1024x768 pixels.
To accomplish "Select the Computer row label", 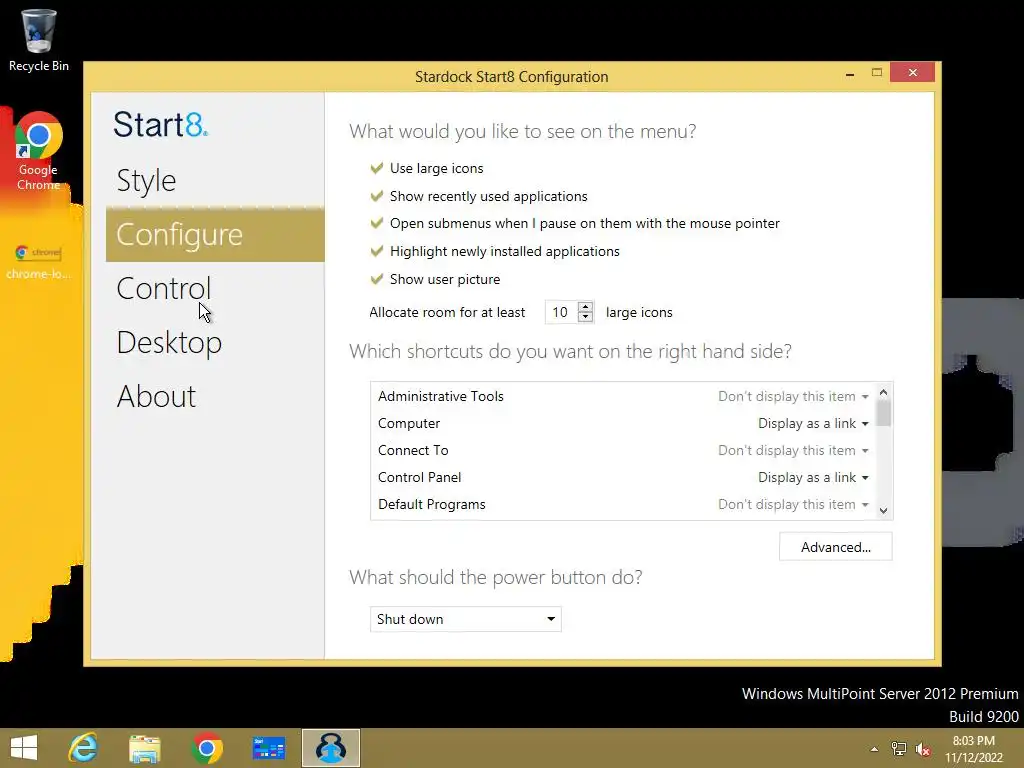I will [409, 423].
